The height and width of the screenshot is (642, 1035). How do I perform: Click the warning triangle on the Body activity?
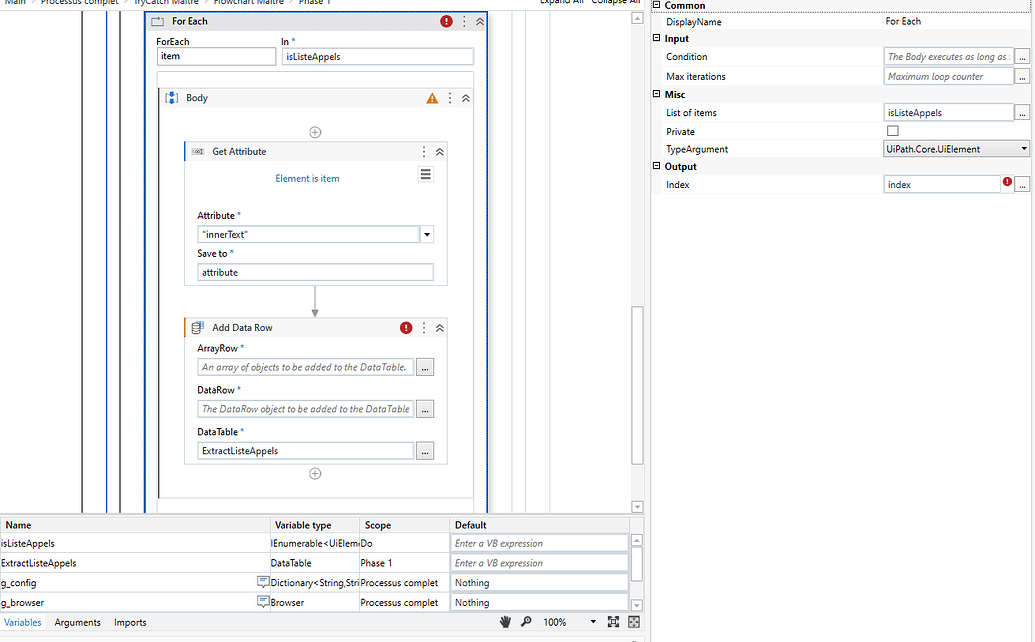(431, 97)
